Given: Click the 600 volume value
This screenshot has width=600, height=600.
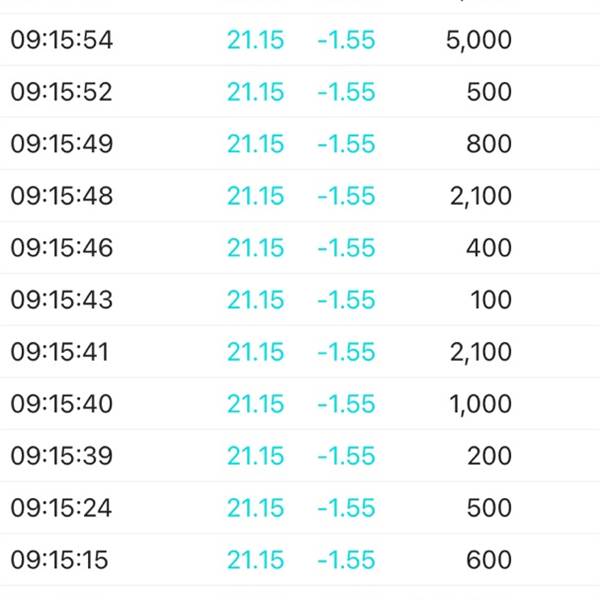Looking at the screenshot, I should coord(489,560).
